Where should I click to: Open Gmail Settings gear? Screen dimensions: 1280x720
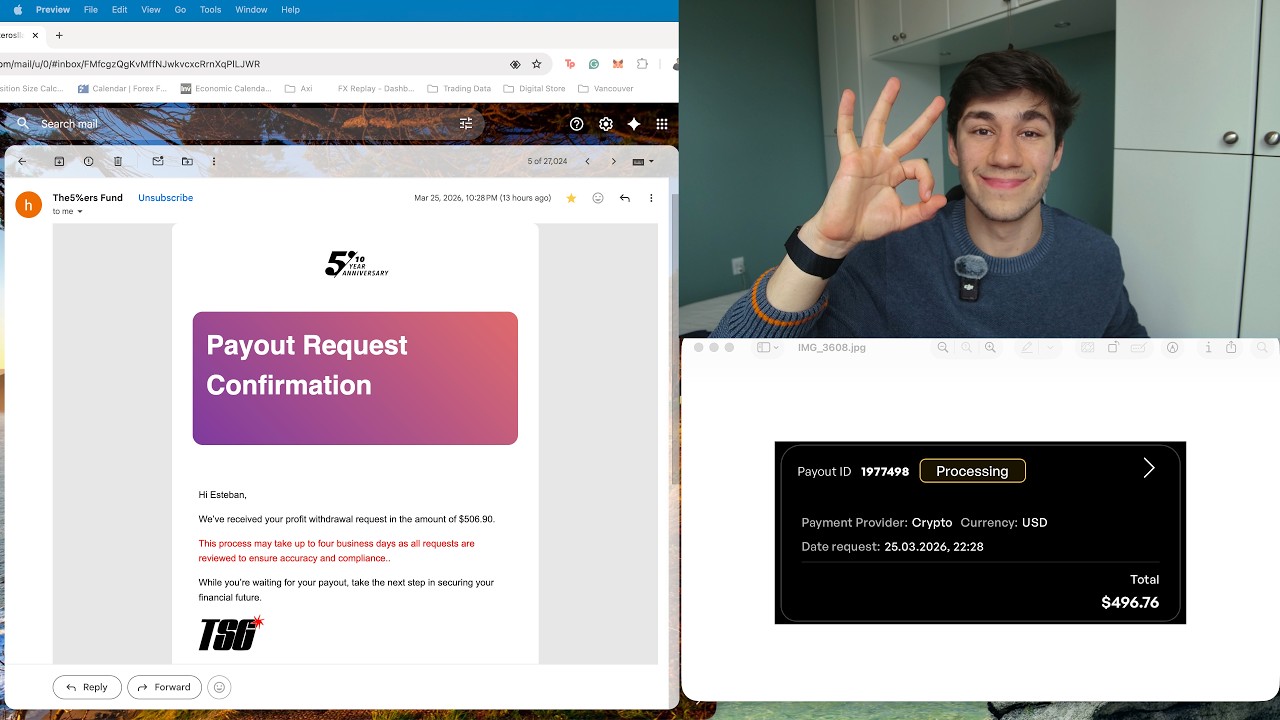point(606,124)
